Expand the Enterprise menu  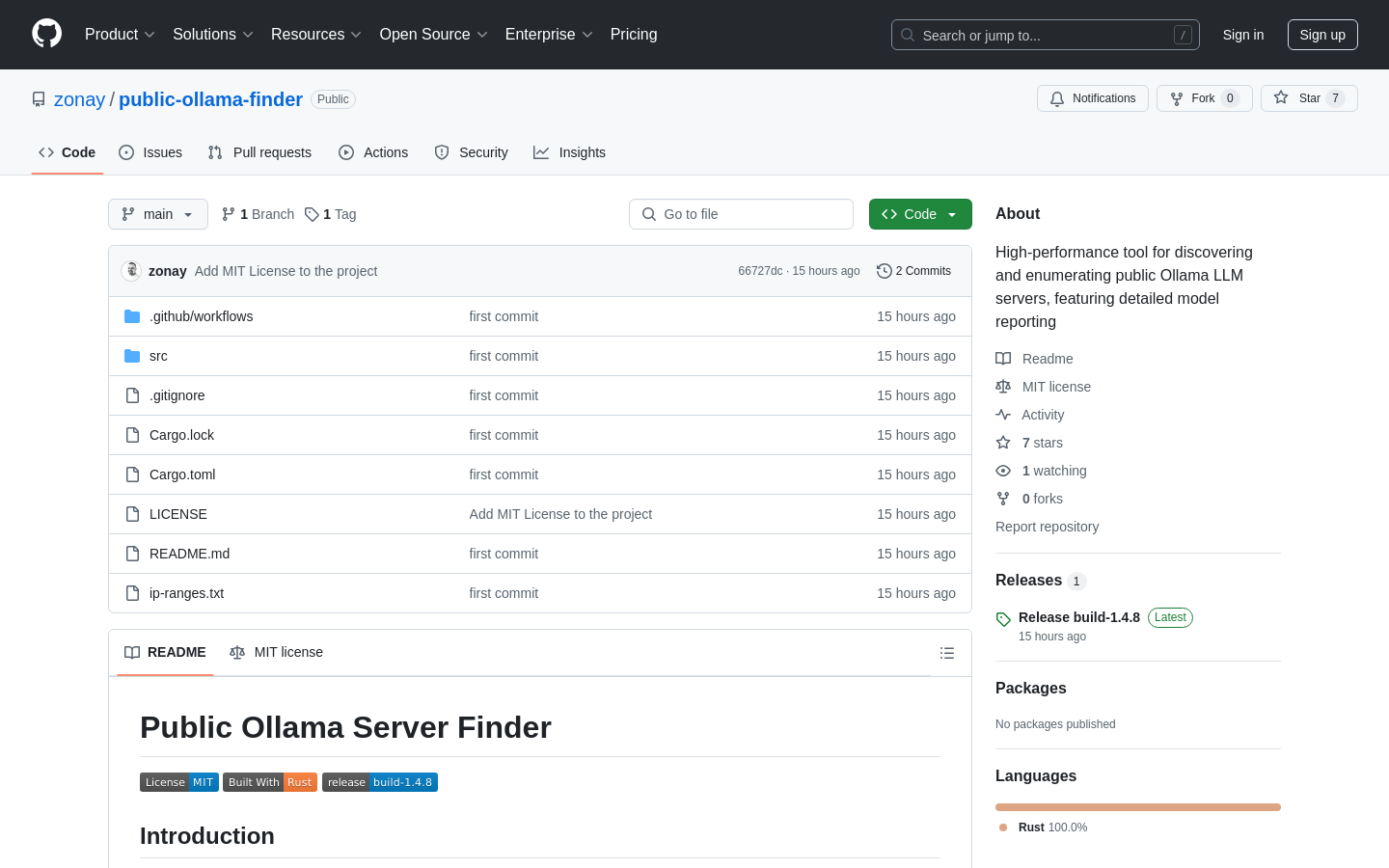pos(549,35)
